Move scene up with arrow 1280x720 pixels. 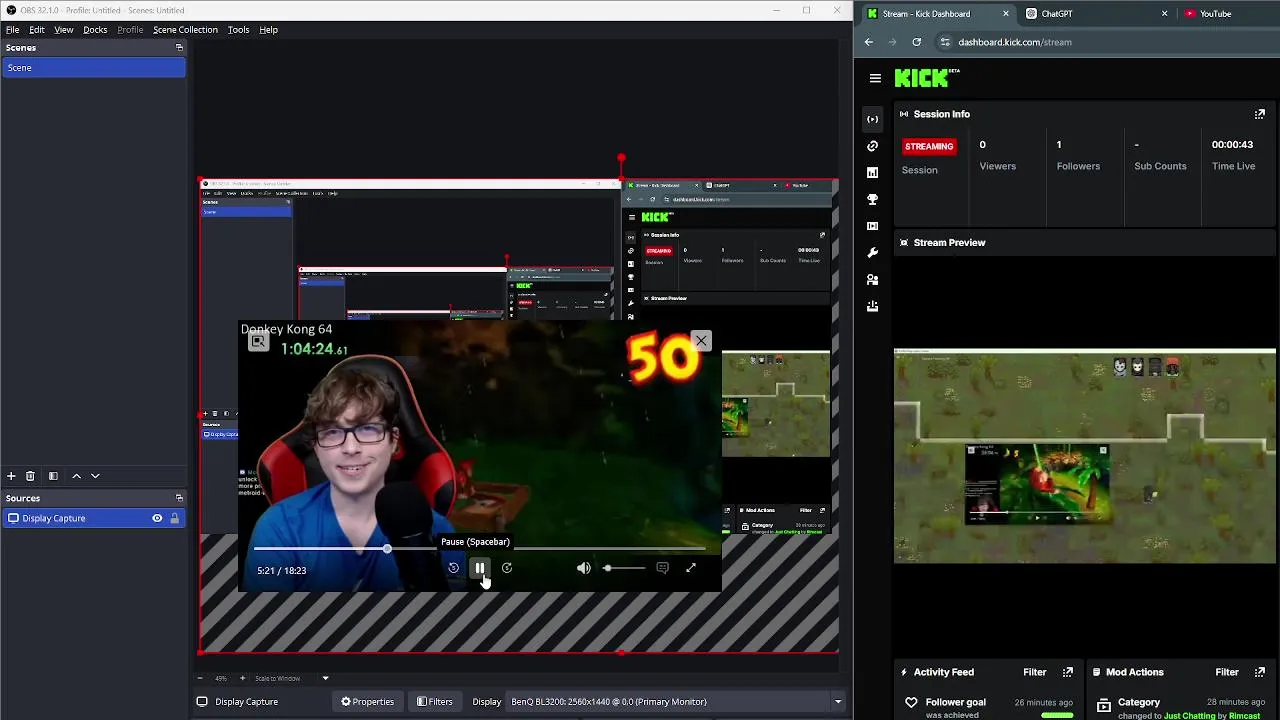click(x=76, y=476)
